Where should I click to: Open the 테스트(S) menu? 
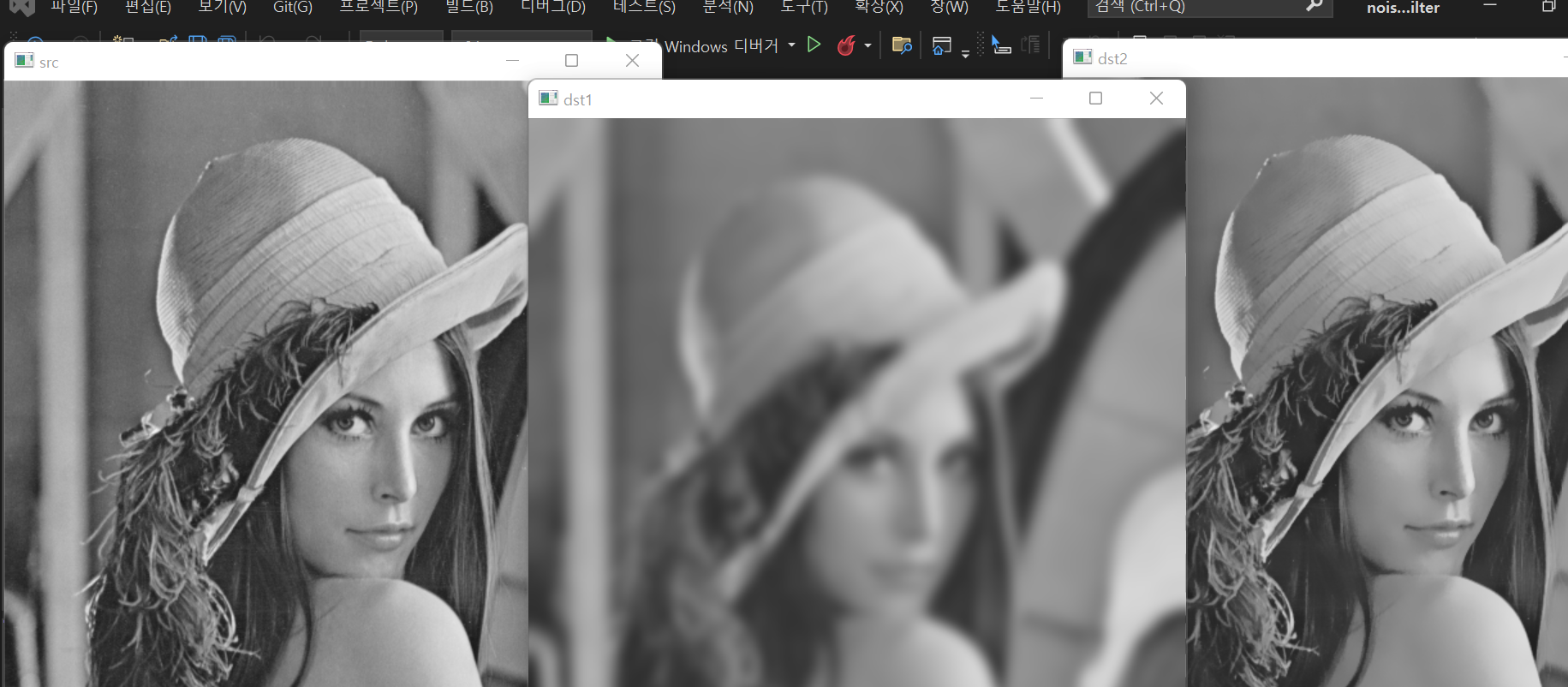pos(644,7)
